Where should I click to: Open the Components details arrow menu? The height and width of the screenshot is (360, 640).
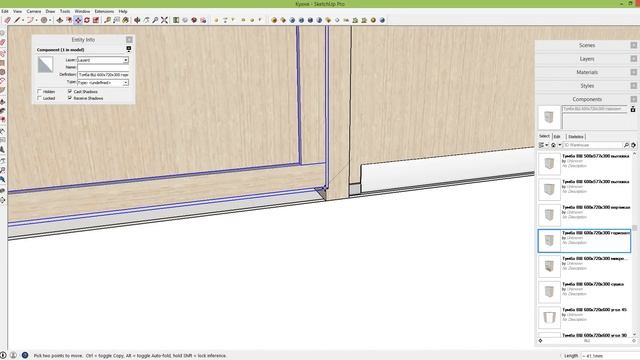633,145
